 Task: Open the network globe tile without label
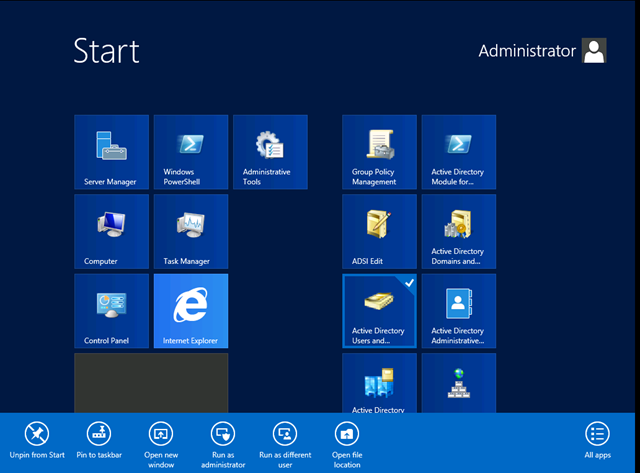[x=459, y=383]
